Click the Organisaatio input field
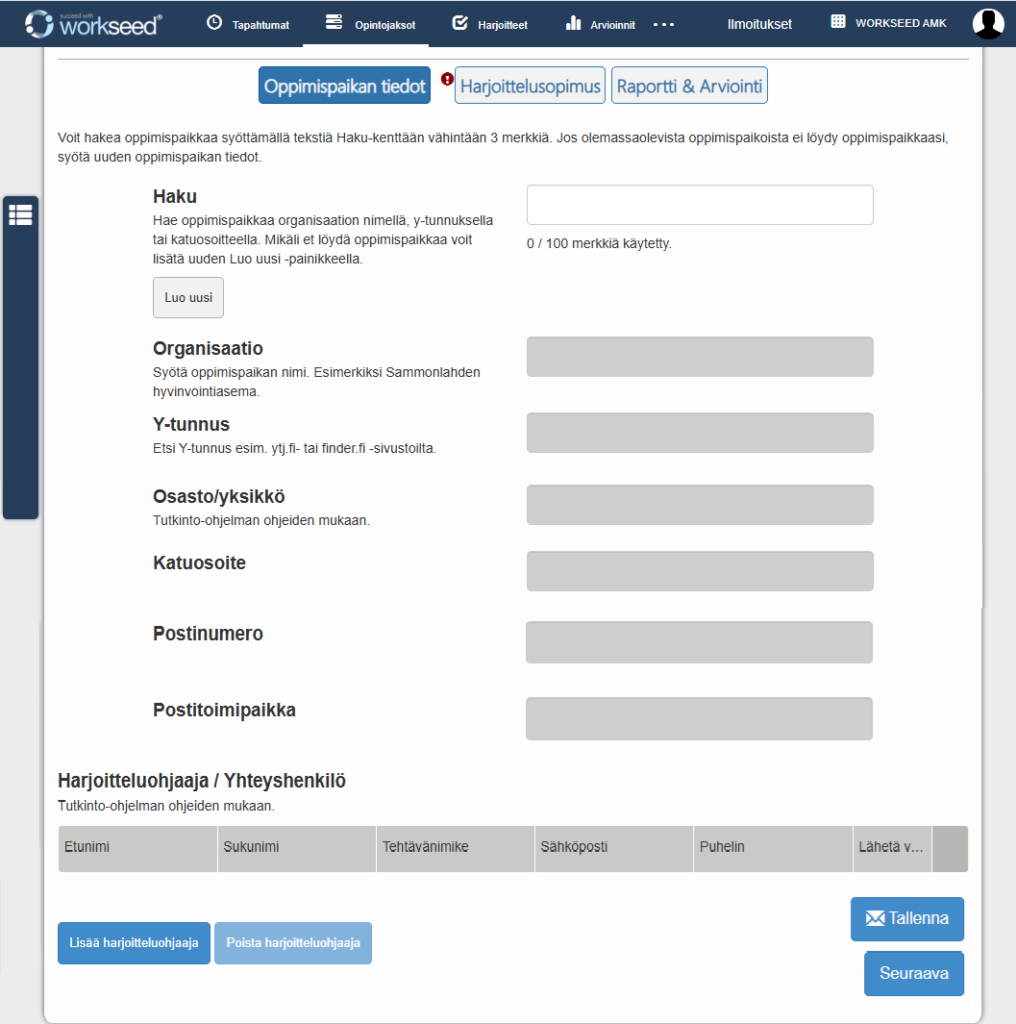 (700, 357)
